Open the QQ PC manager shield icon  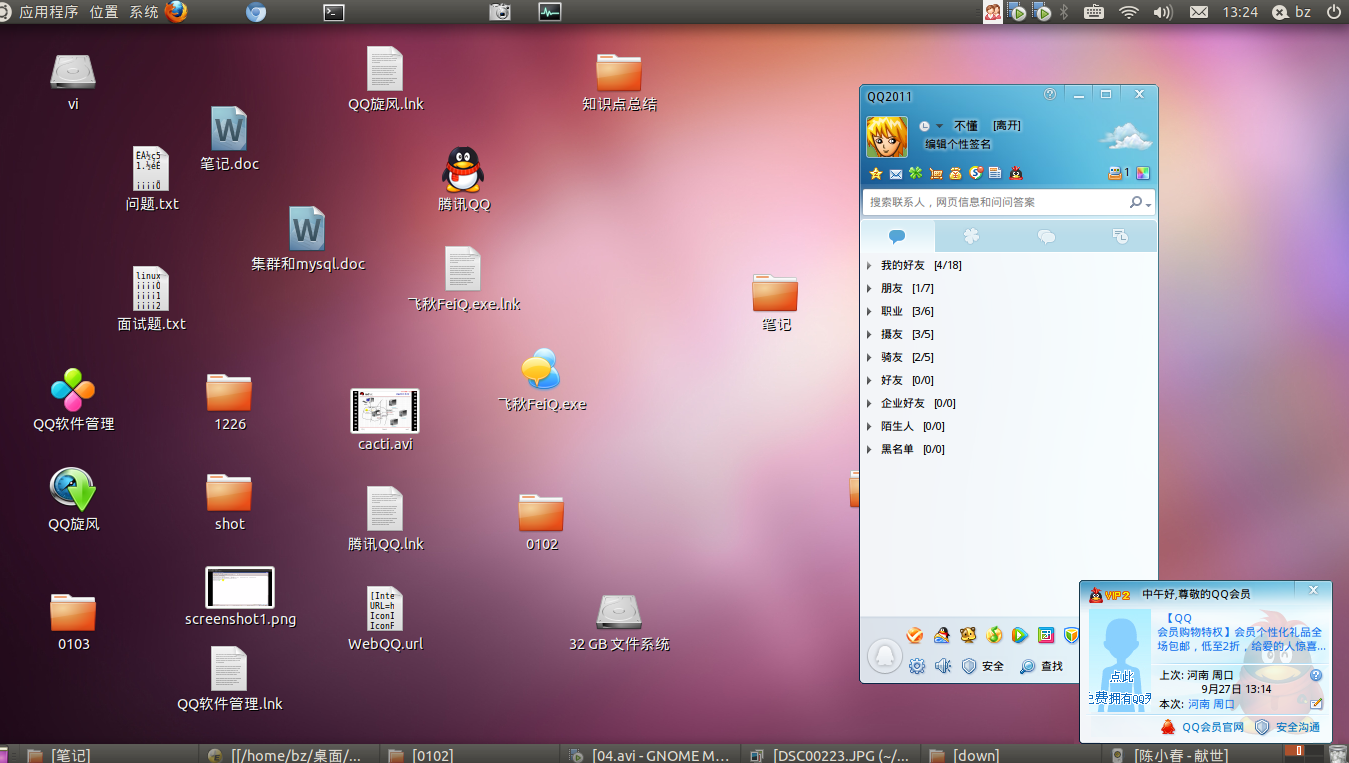1071,635
